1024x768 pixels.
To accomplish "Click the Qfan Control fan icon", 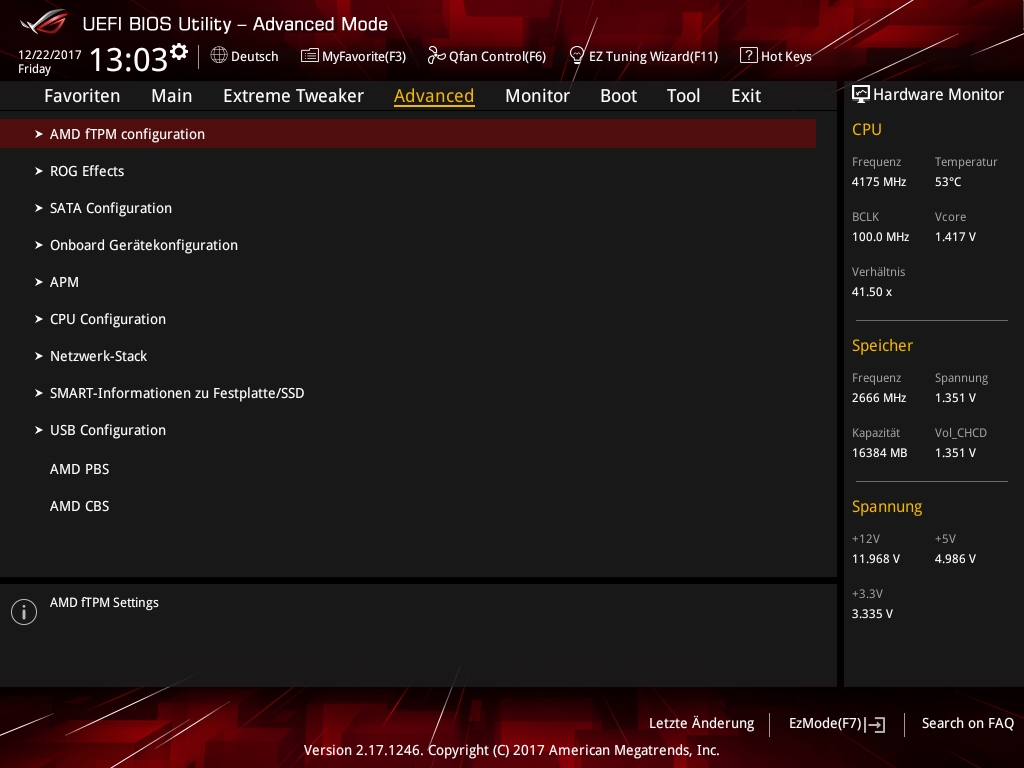I will click(x=436, y=56).
